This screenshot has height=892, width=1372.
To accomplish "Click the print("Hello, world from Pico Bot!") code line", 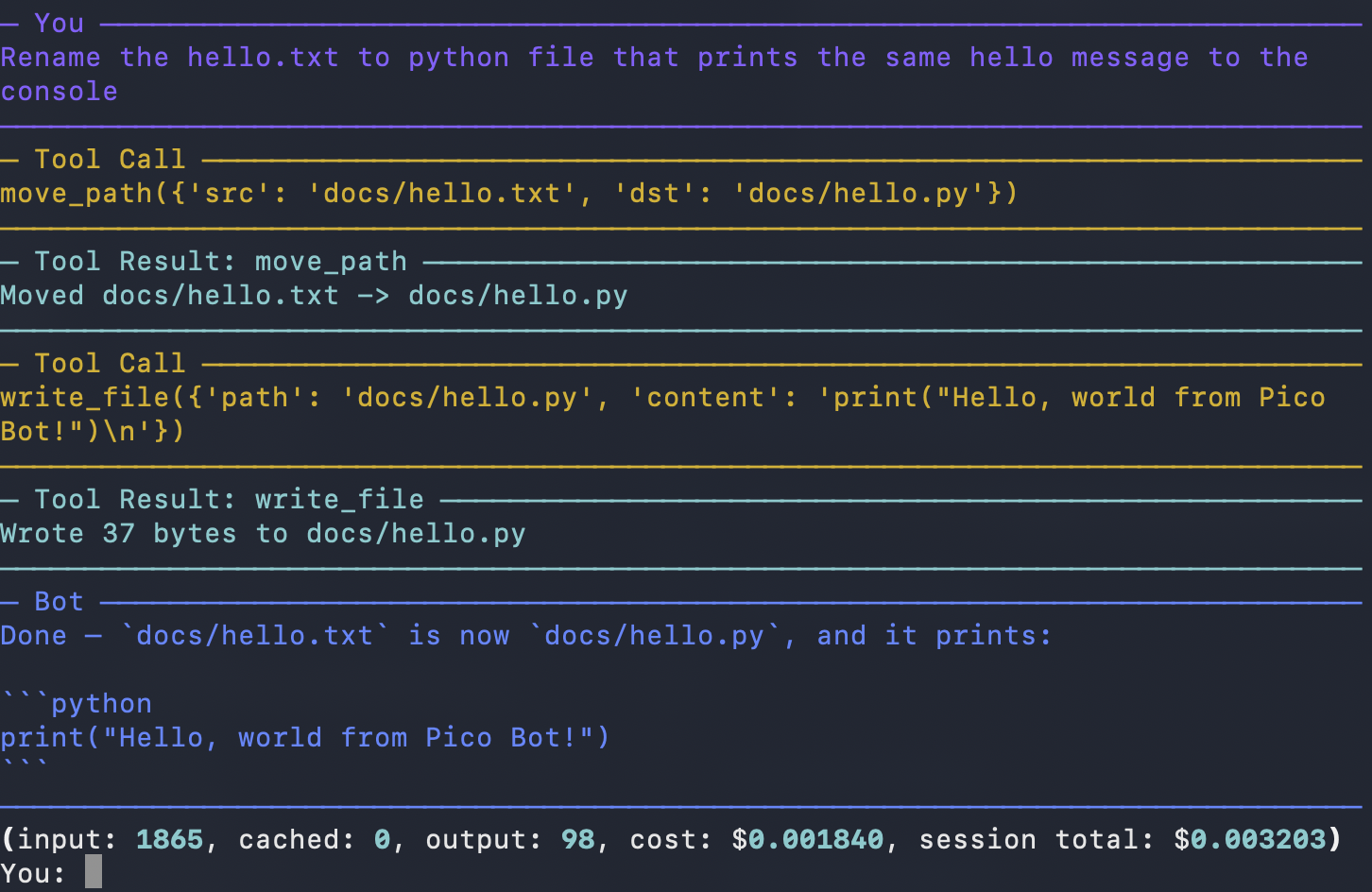I will coord(305,738).
